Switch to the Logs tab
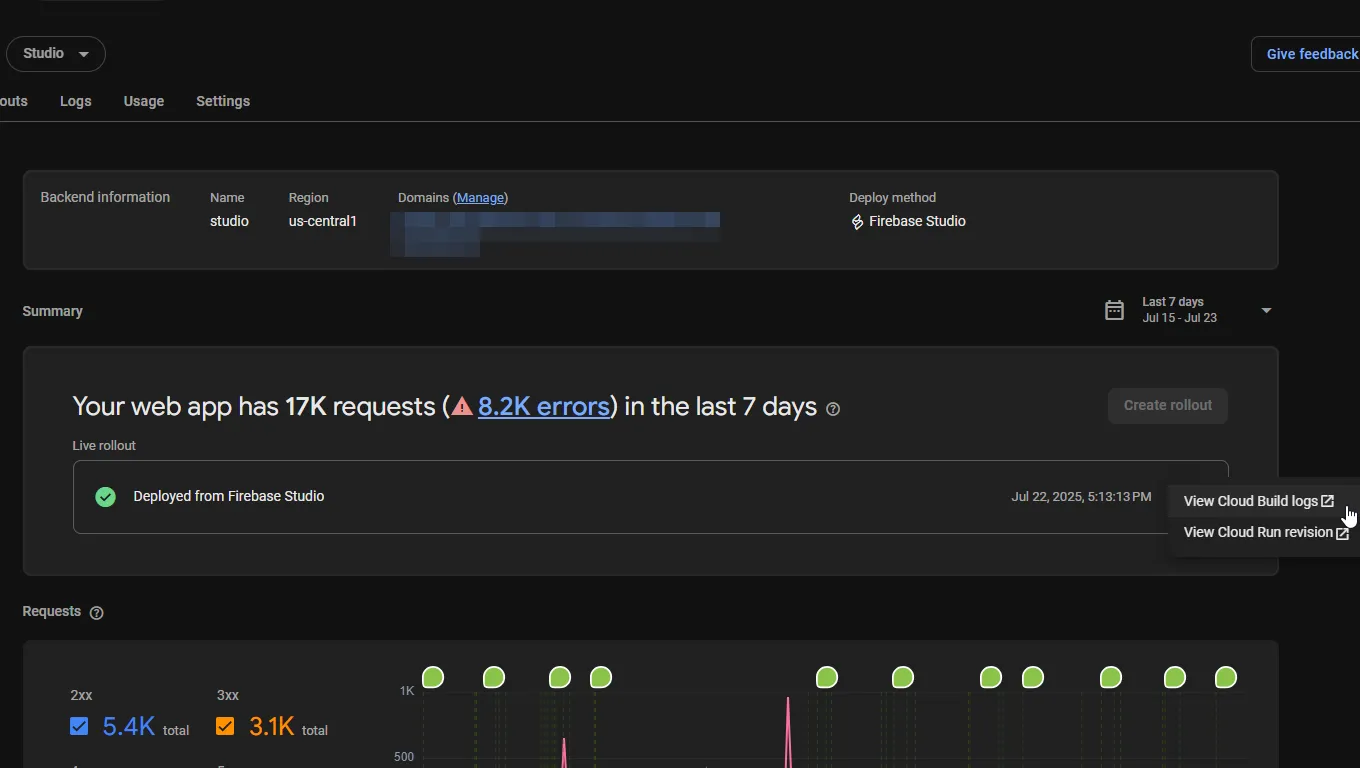This screenshot has height=768, width=1360. point(75,101)
